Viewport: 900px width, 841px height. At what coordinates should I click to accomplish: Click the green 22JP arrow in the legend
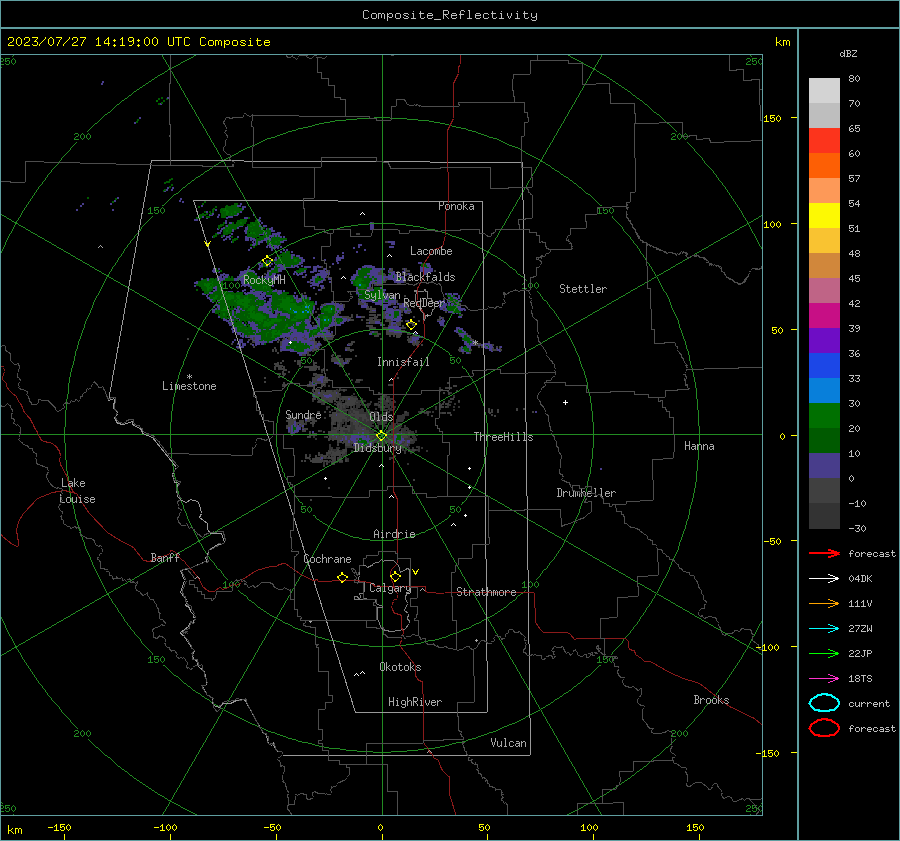coord(824,653)
